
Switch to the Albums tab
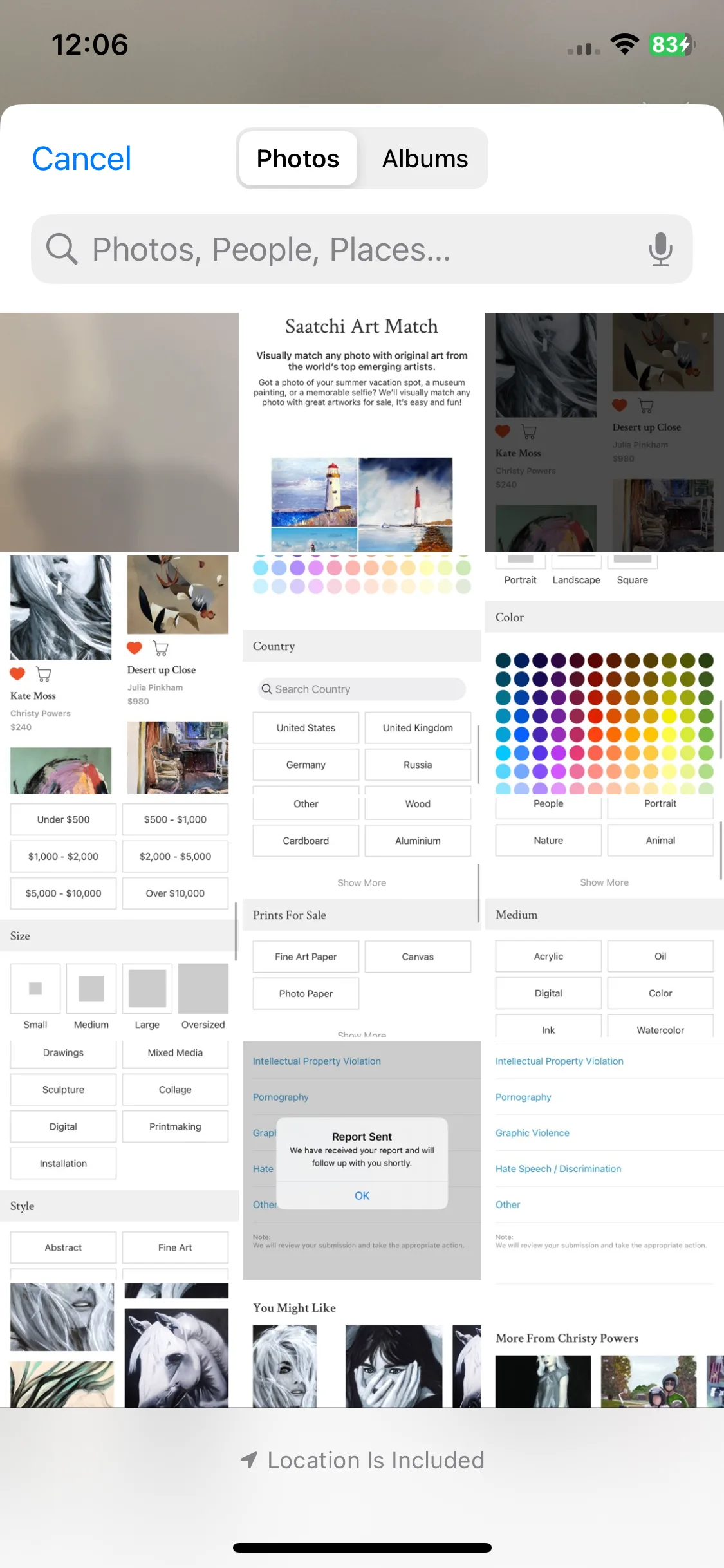(x=425, y=158)
